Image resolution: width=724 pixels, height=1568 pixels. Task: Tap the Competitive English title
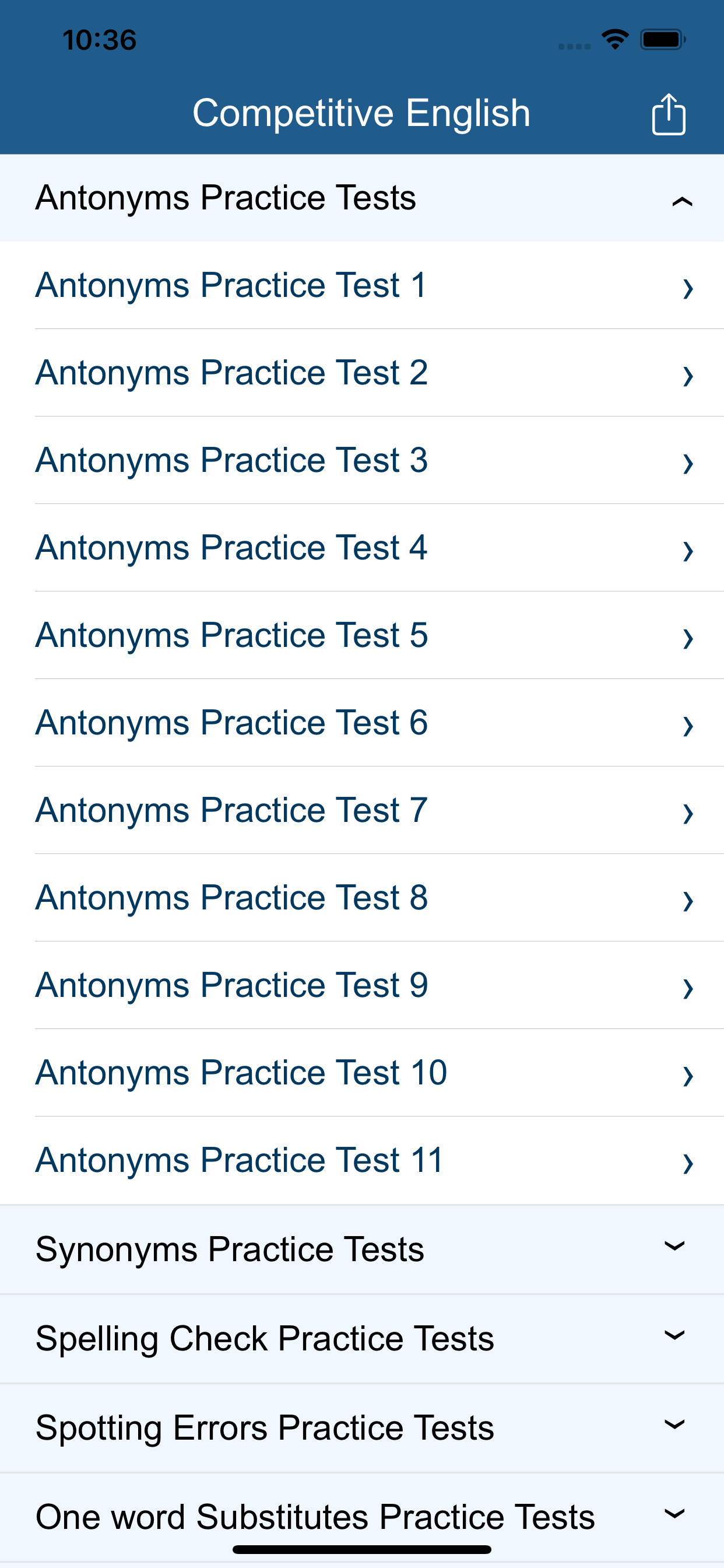(361, 113)
